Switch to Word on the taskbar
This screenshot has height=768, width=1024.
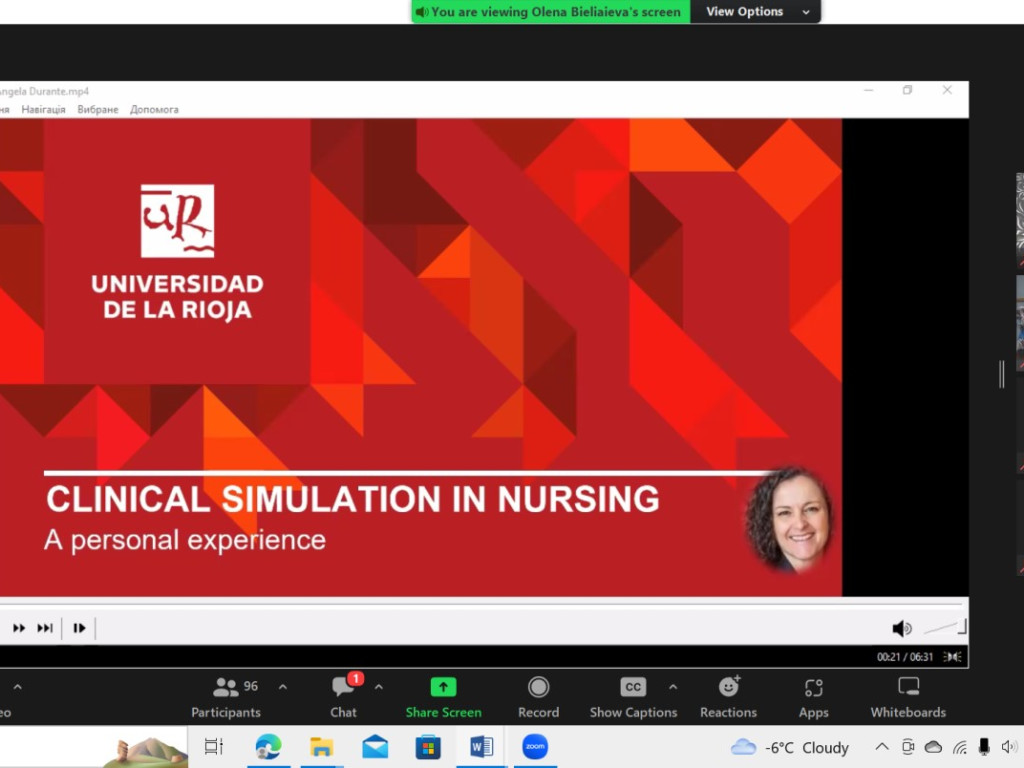(x=481, y=746)
